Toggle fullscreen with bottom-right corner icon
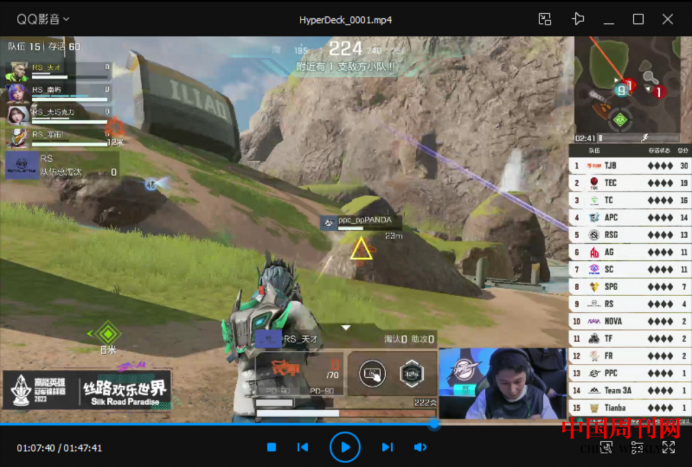This screenshot has width=692, height=467. pos(668,447)
